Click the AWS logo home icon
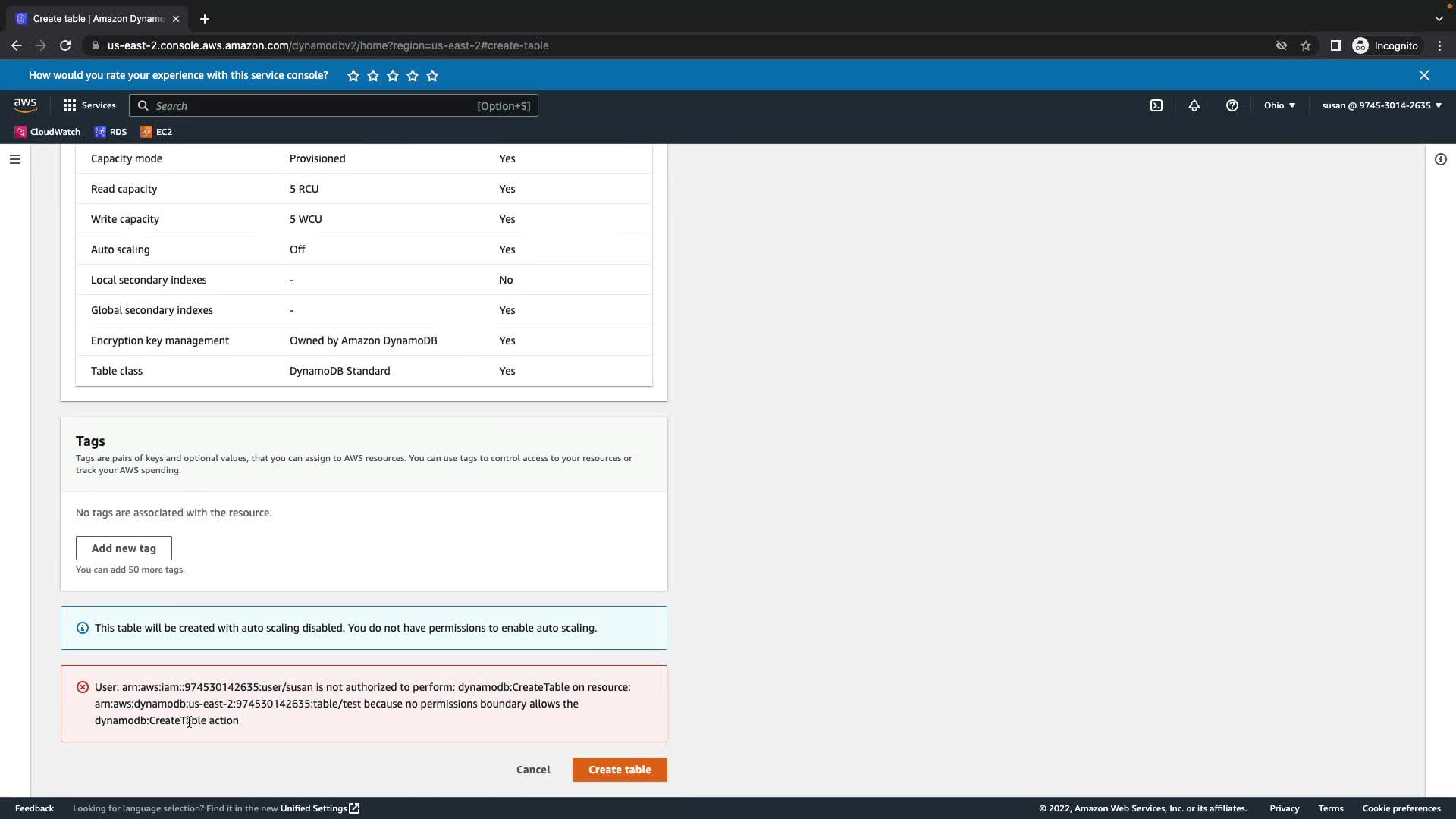This screenshot has height=819, width=1456. coord(25,105)
